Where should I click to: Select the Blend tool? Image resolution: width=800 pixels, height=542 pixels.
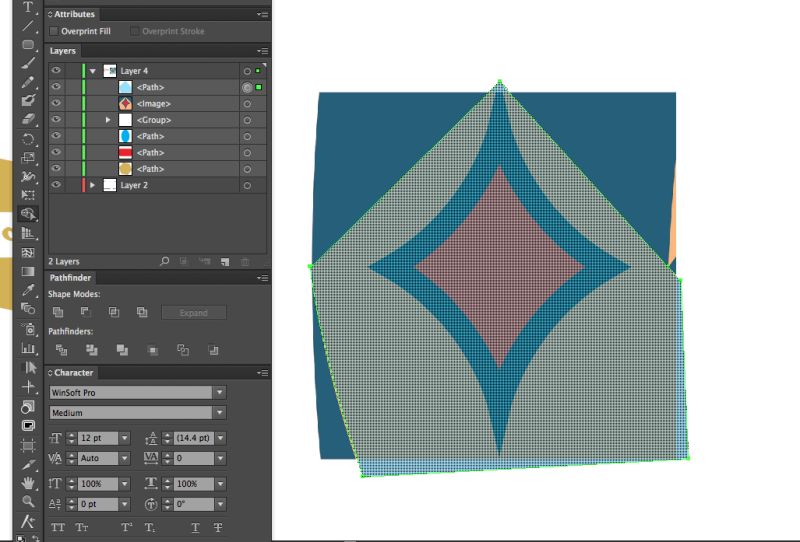[x=28, y=309]
